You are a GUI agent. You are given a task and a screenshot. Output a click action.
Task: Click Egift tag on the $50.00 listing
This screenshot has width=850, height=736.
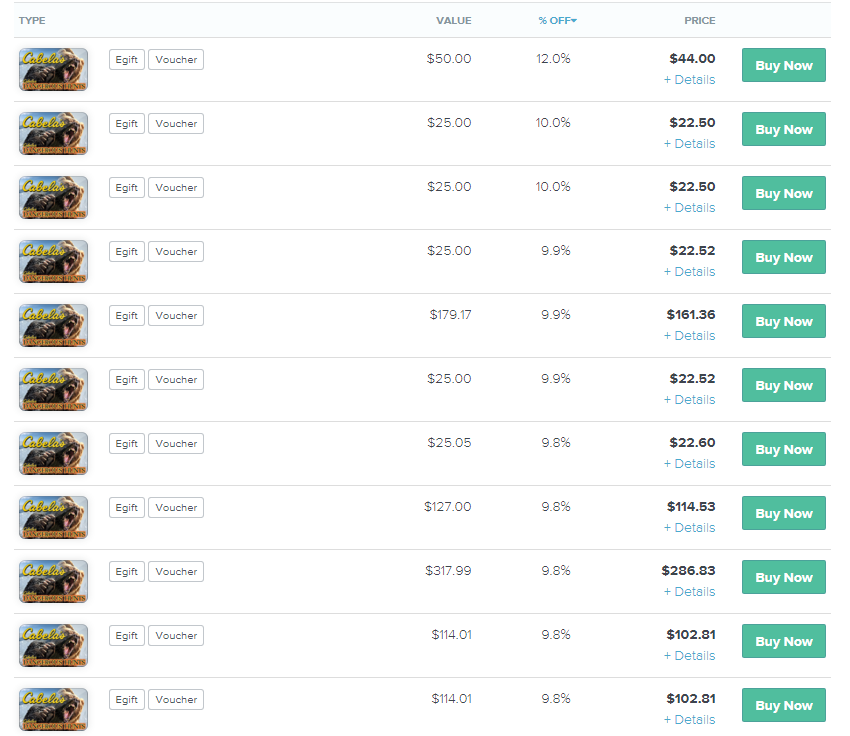127,60
